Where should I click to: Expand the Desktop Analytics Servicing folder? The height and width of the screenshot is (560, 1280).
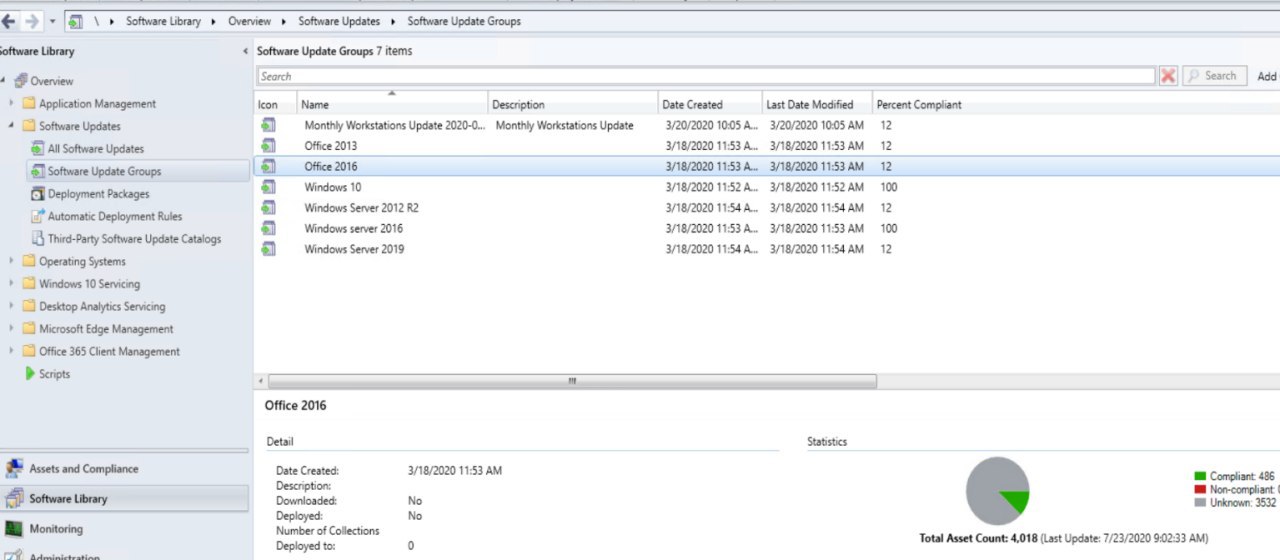coord(11,306)
